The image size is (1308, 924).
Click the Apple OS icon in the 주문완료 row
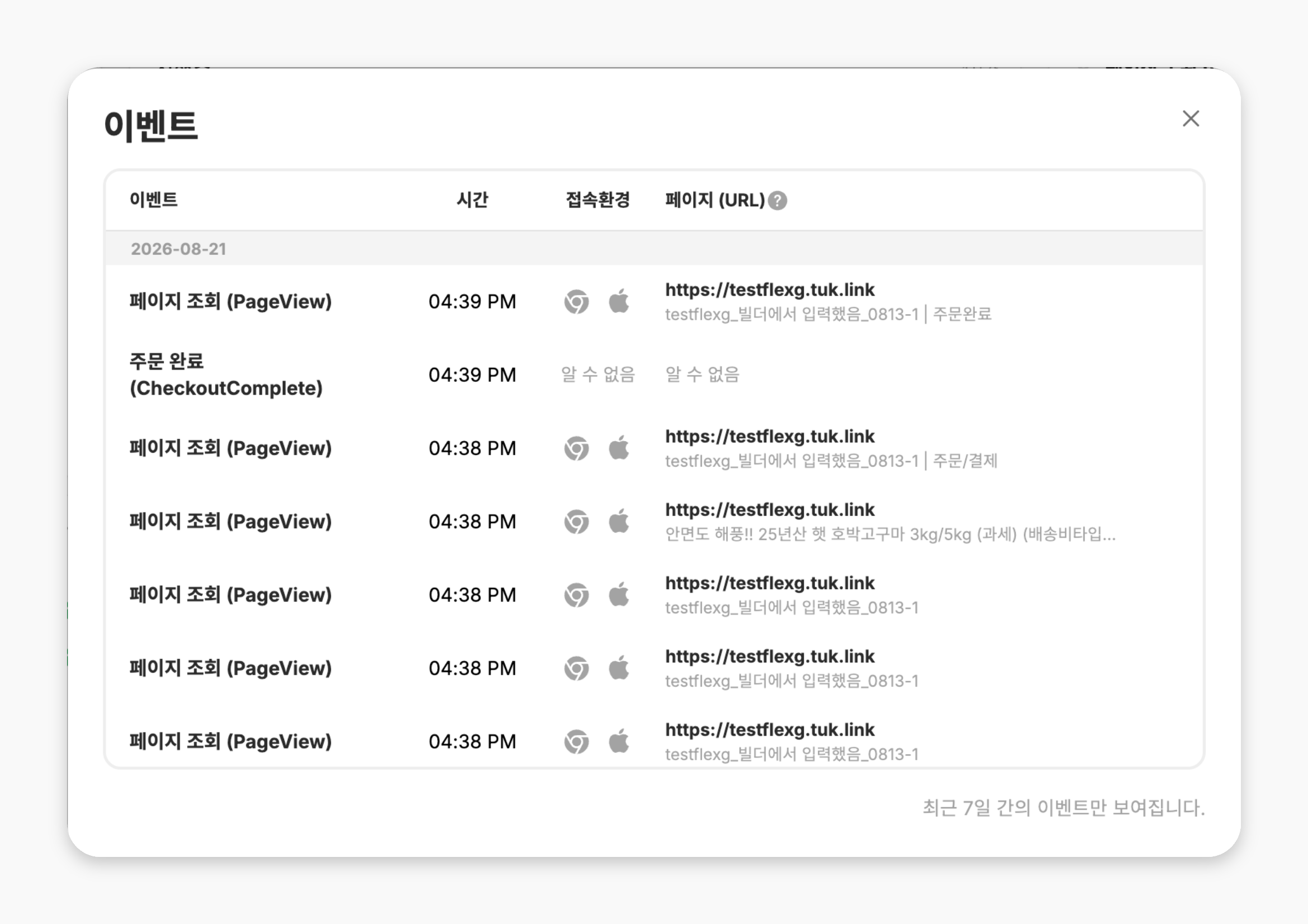(619, 301)
